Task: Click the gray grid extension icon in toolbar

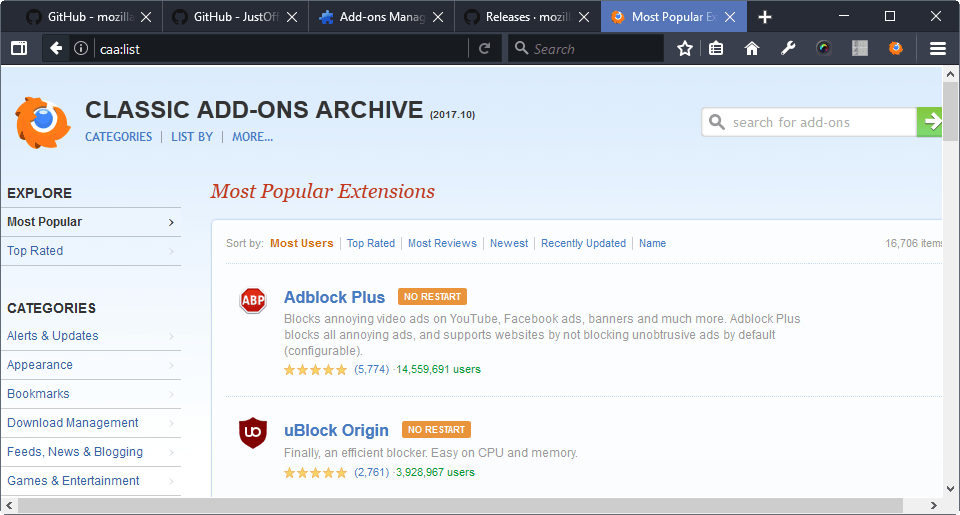Action: coord(860,48)
